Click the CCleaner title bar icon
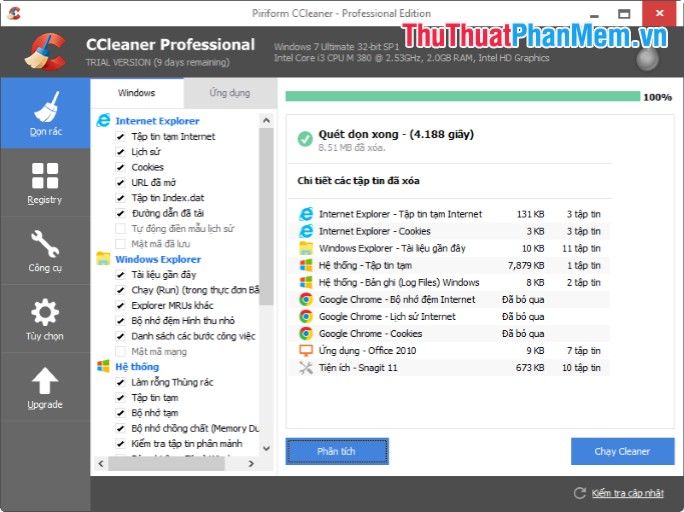Image resolution: width=684 pixels, height=512 pixels. [14, 13]
